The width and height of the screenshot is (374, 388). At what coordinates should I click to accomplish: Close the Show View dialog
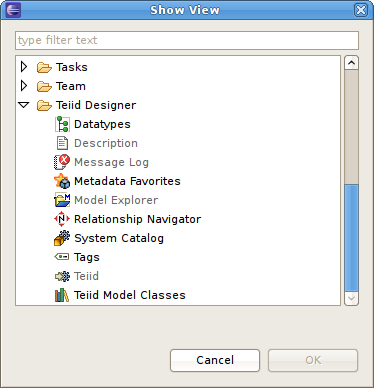click(361, 10)
